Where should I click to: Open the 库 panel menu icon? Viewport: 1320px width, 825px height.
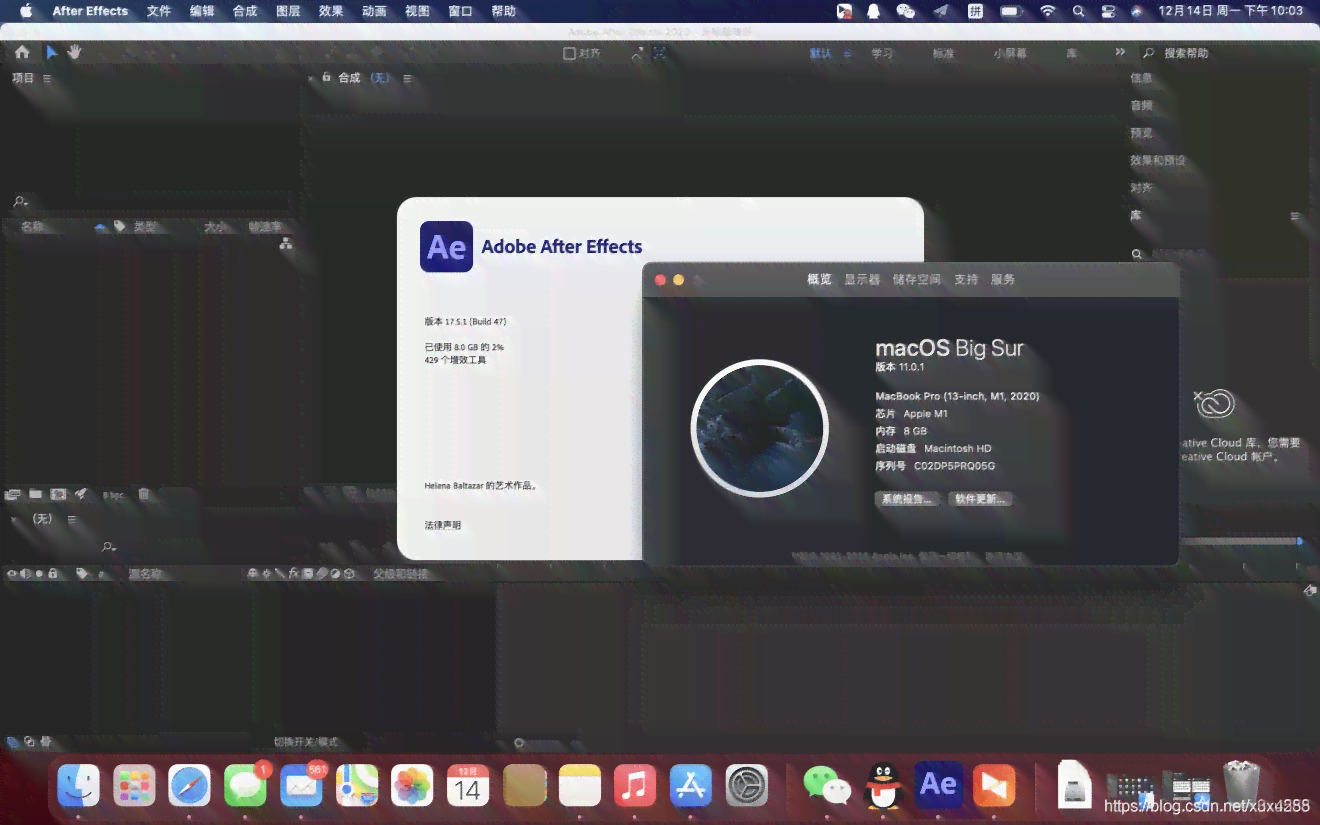[x=1295, y=215]
